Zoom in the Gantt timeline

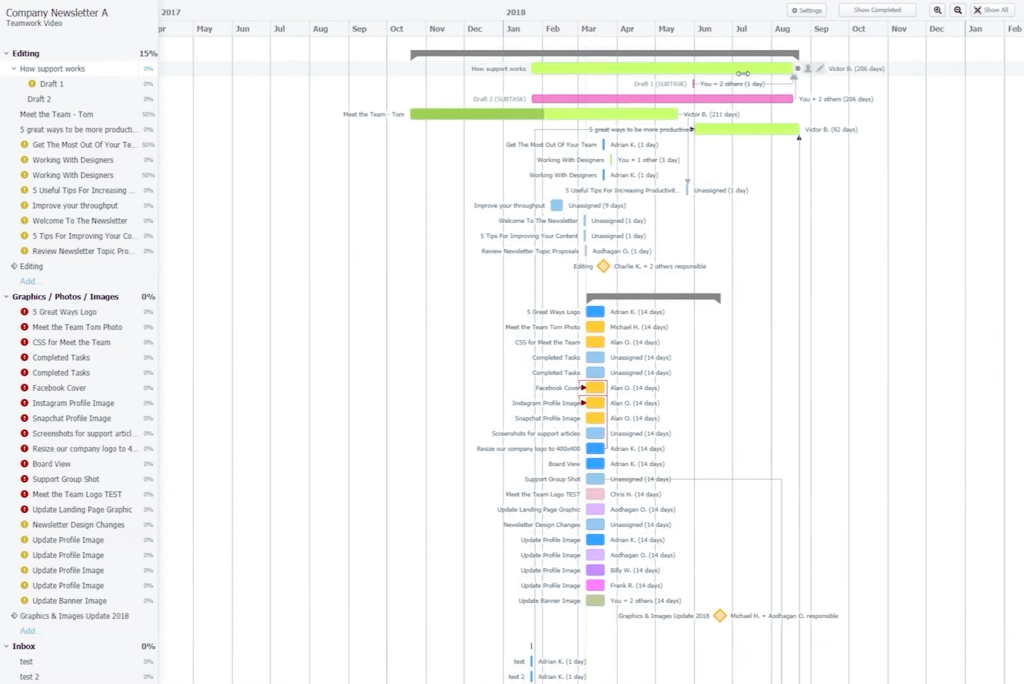937,10
